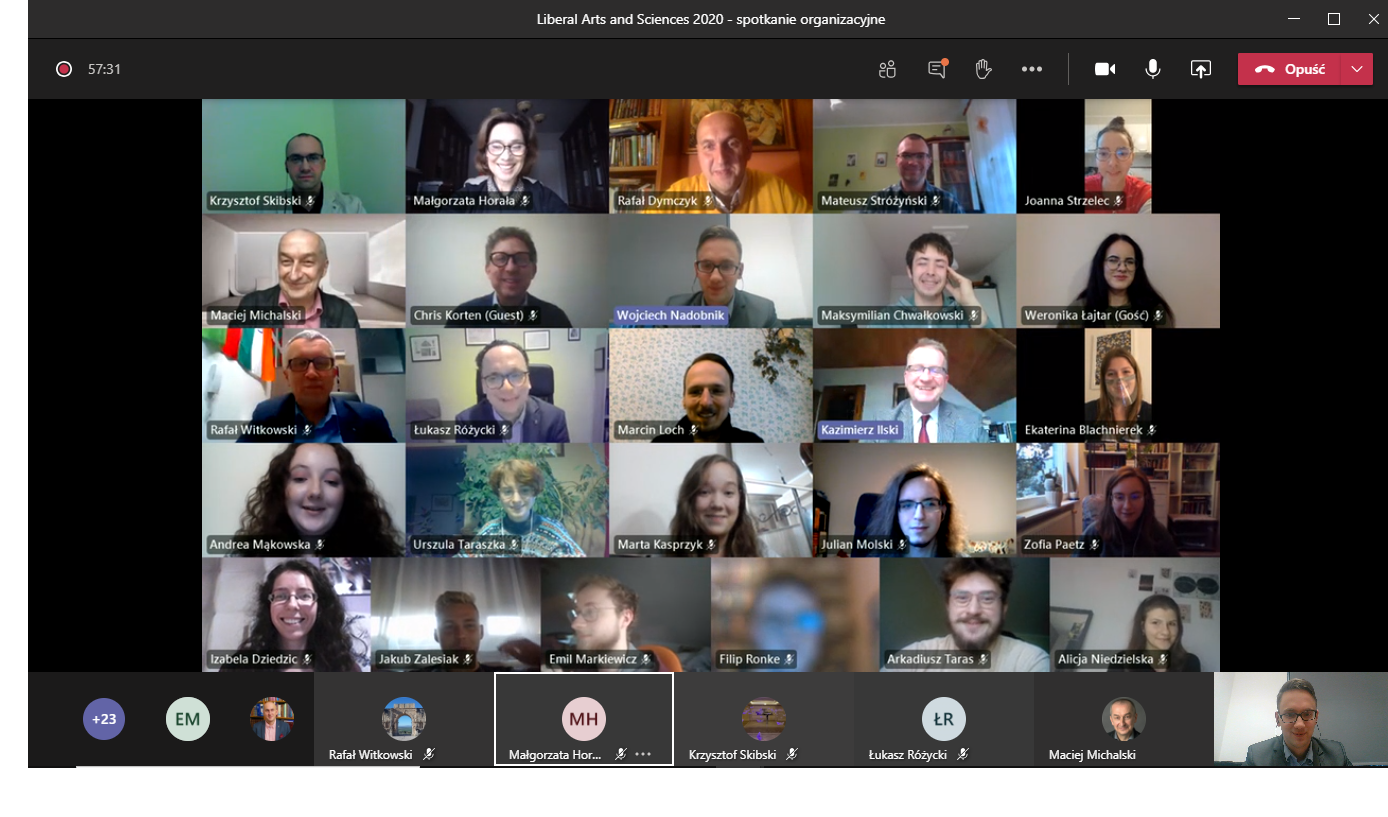Open more options on Małgorzata Hor... tile
1388x817 pixels.
[643, 755]
